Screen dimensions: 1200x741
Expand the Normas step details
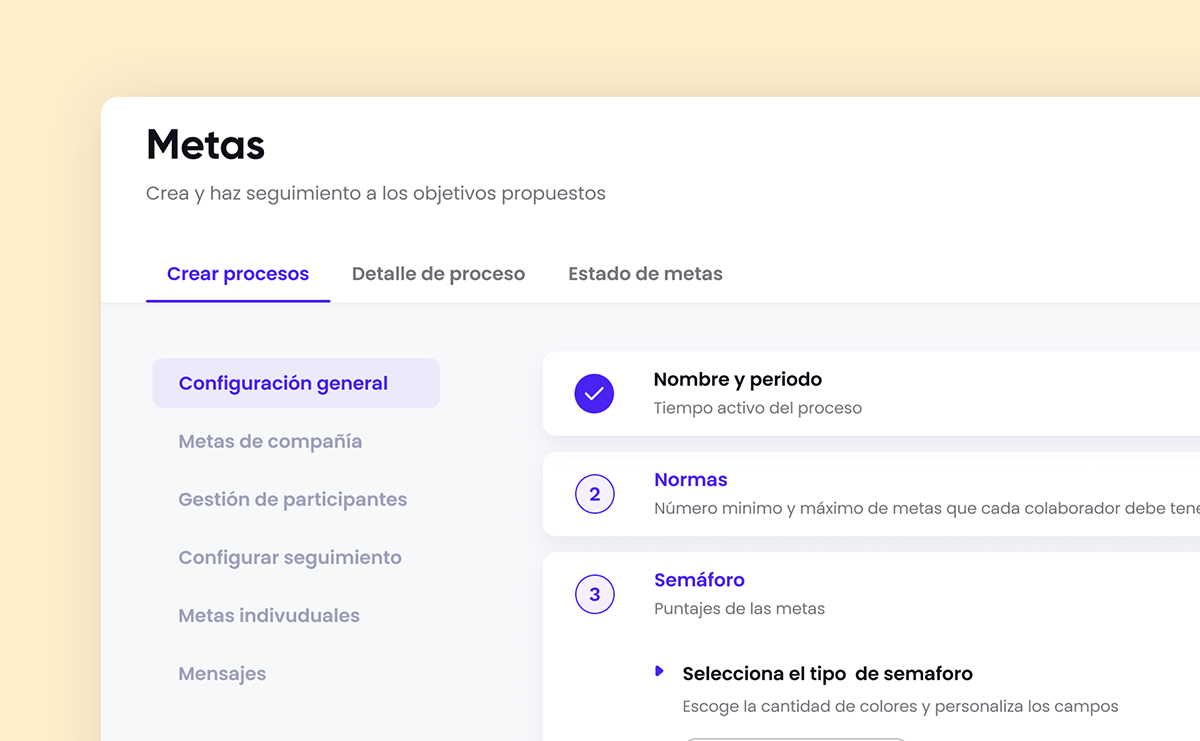(691, 480)
